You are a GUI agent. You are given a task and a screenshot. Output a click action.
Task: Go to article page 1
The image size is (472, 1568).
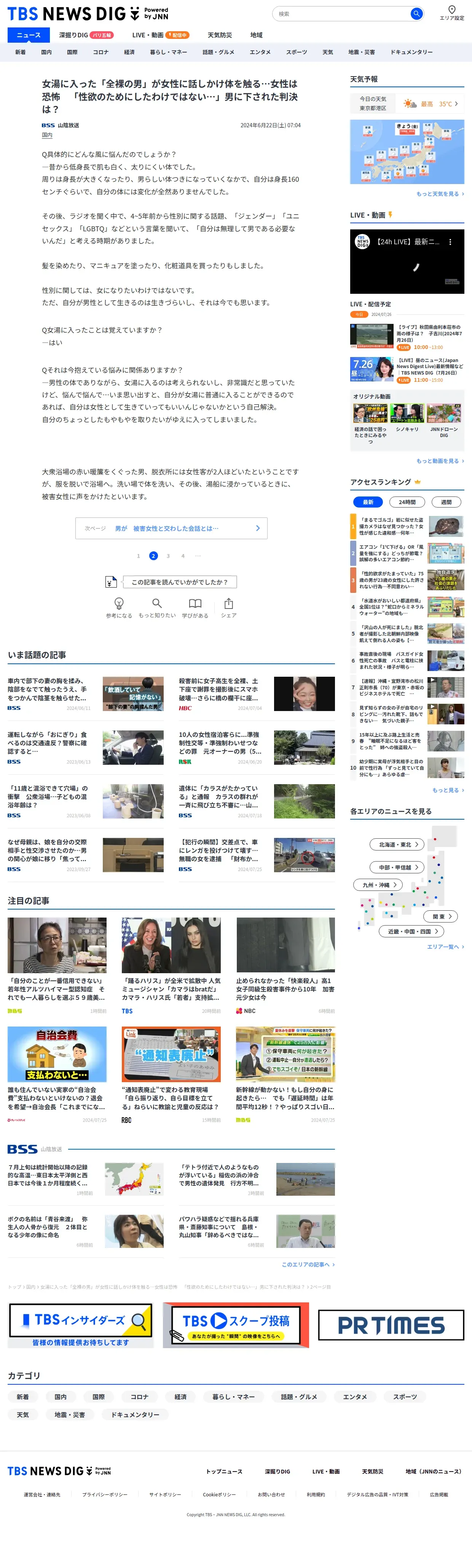(x=138, y=556)
